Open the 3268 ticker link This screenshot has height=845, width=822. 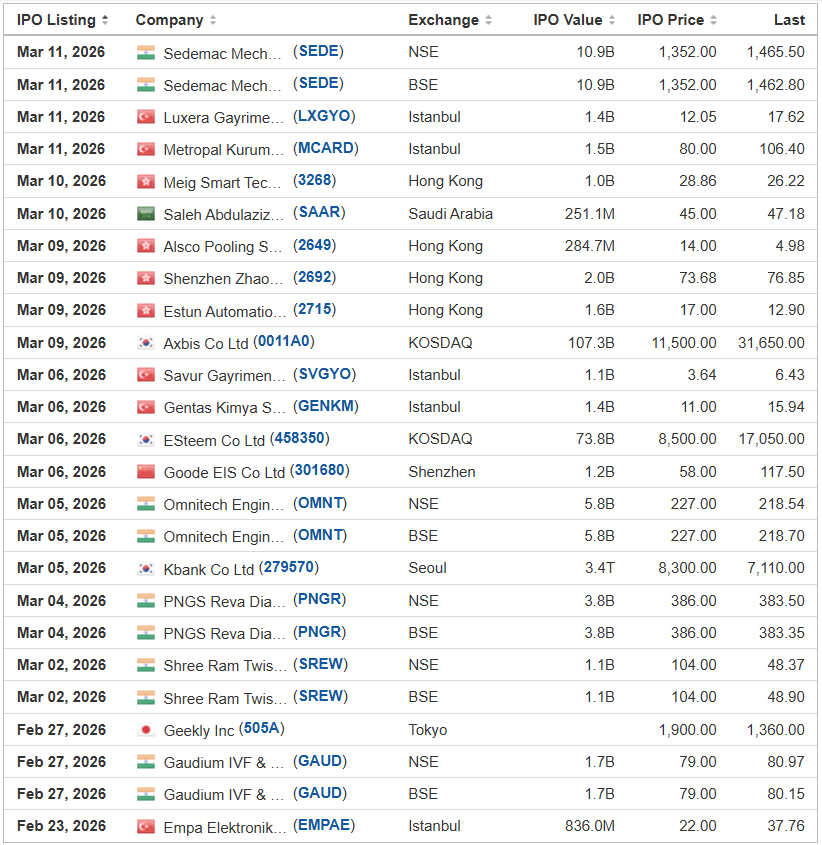tap(315, 181)
